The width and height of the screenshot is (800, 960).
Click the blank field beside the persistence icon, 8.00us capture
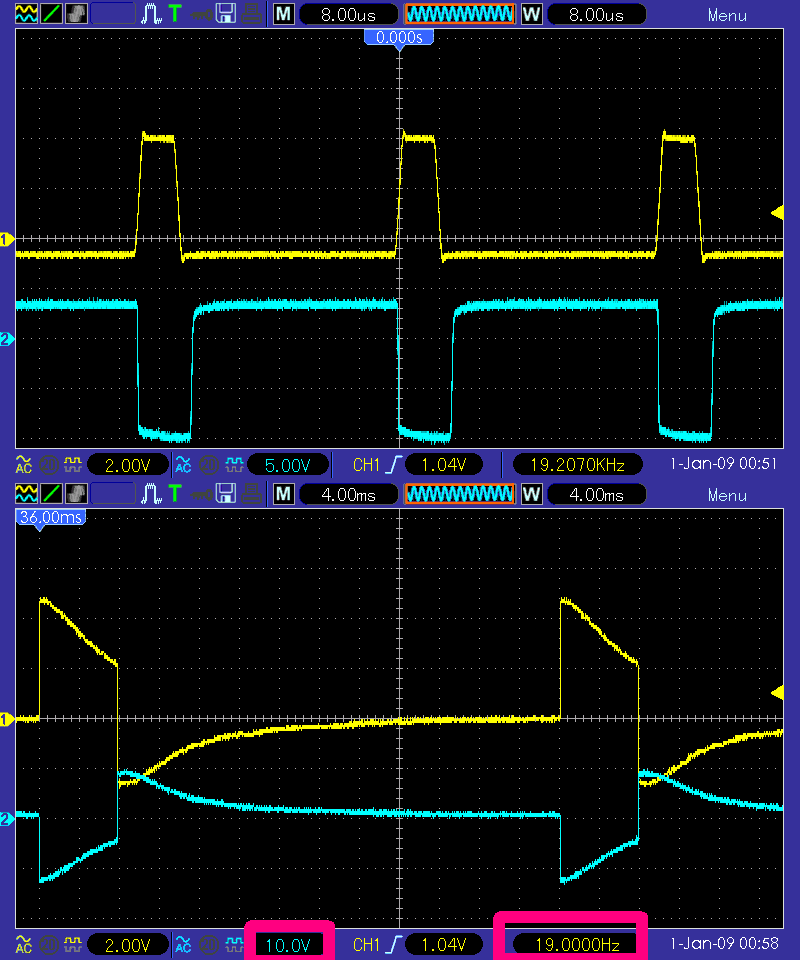tap(113, 13)
